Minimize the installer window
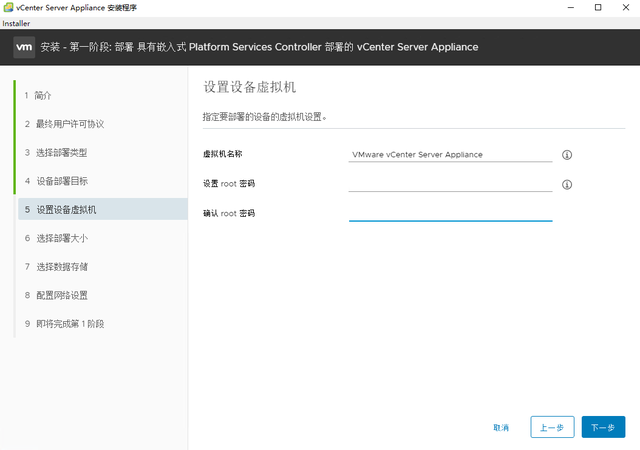Image resolution: width=640 pixels, height=450 pixels. pos(571,7)
